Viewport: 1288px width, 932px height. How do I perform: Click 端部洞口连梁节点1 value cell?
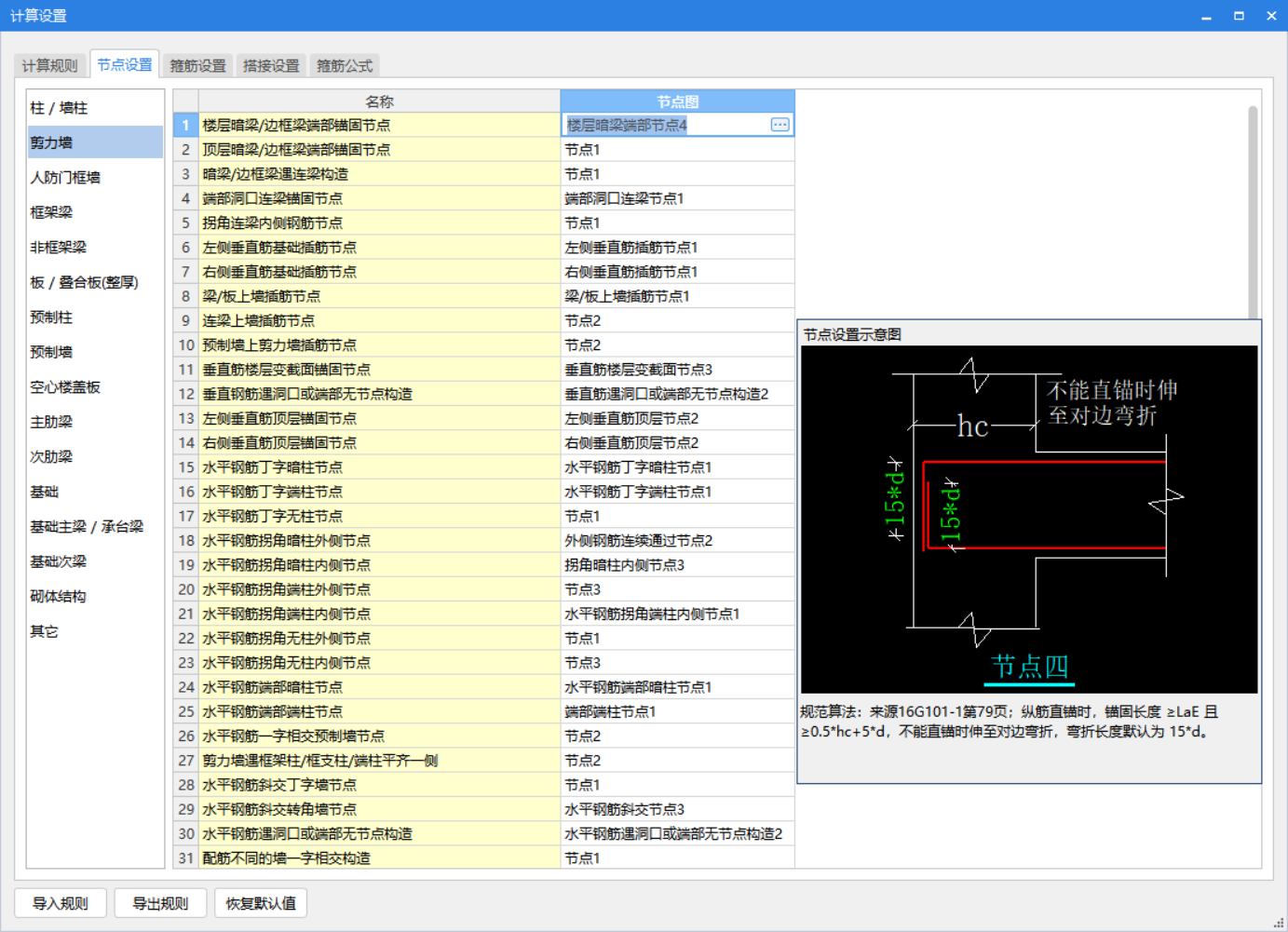click(677, 198)
